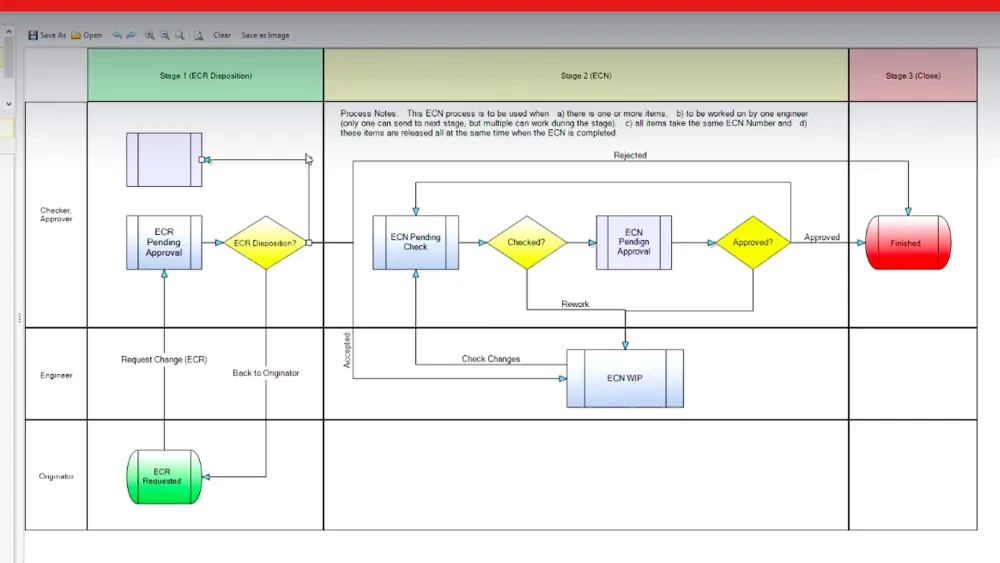
Task: Click the Save As toolbar button
Action: click(x=47, y=35)
